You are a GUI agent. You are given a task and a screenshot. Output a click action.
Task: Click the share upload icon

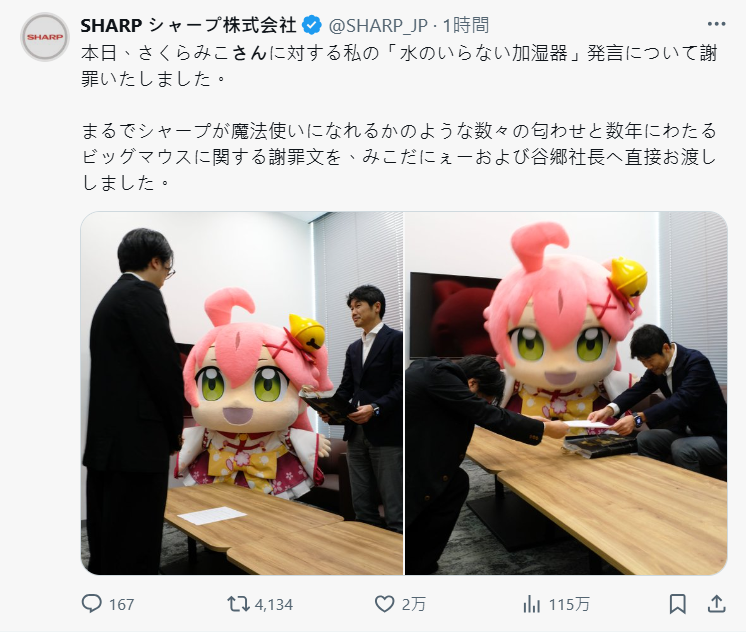717,604
